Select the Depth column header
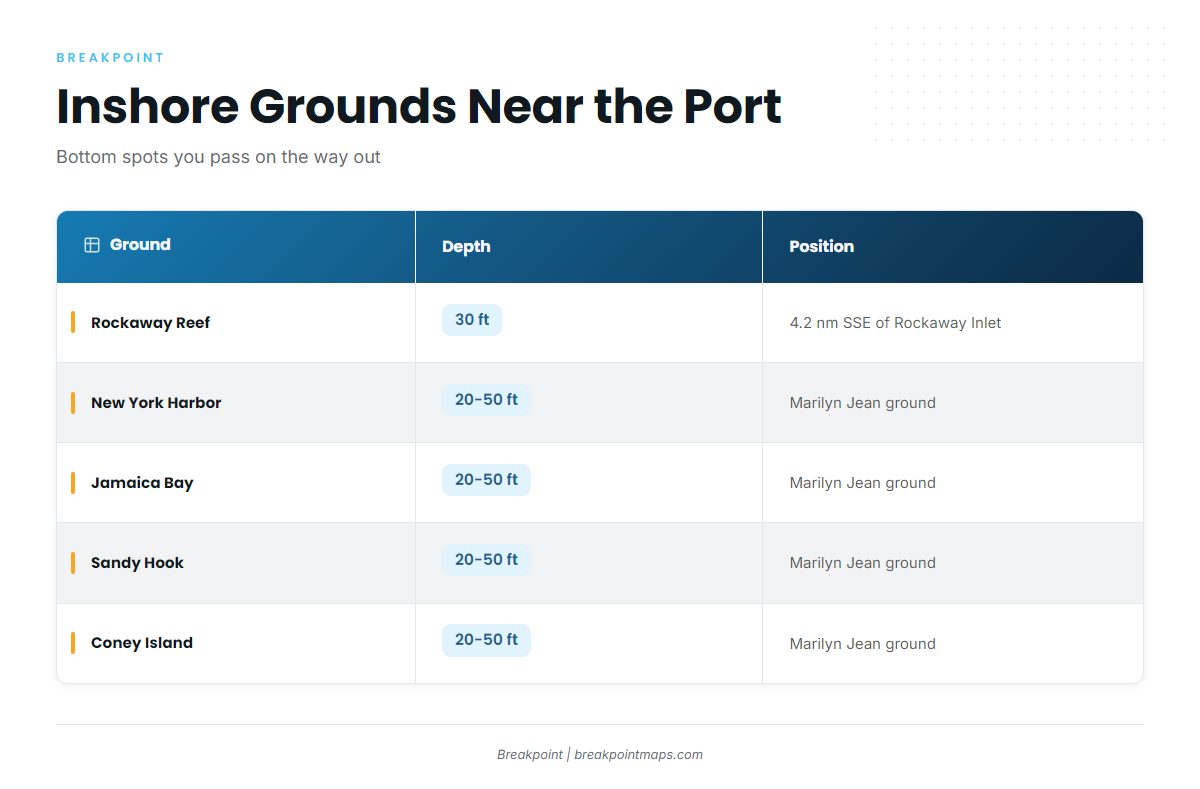1200x789 pixels. coord(589,246)
